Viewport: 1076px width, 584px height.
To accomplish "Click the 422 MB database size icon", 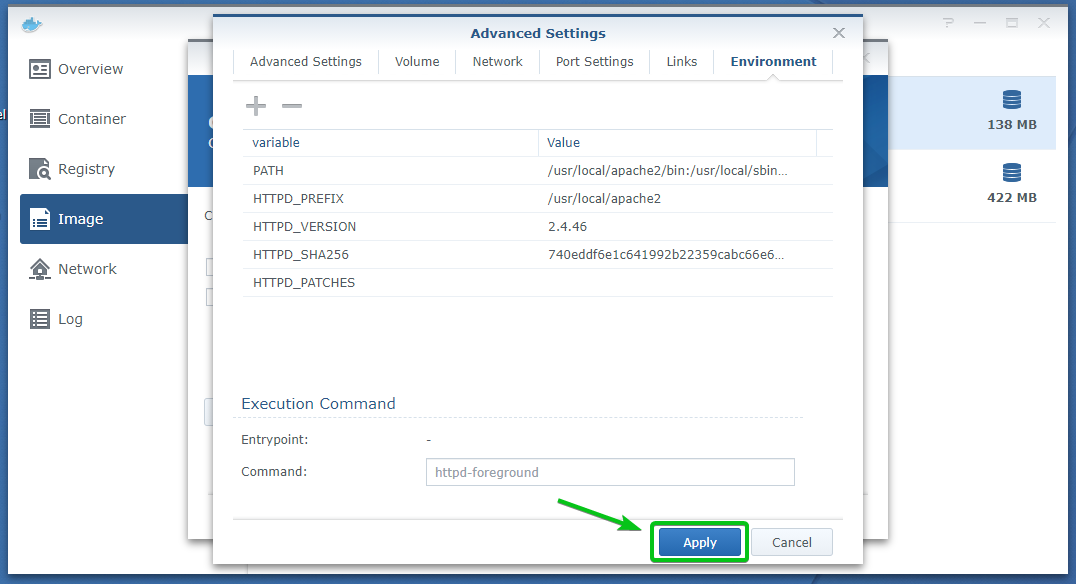I will click(x=1012, y=173).
